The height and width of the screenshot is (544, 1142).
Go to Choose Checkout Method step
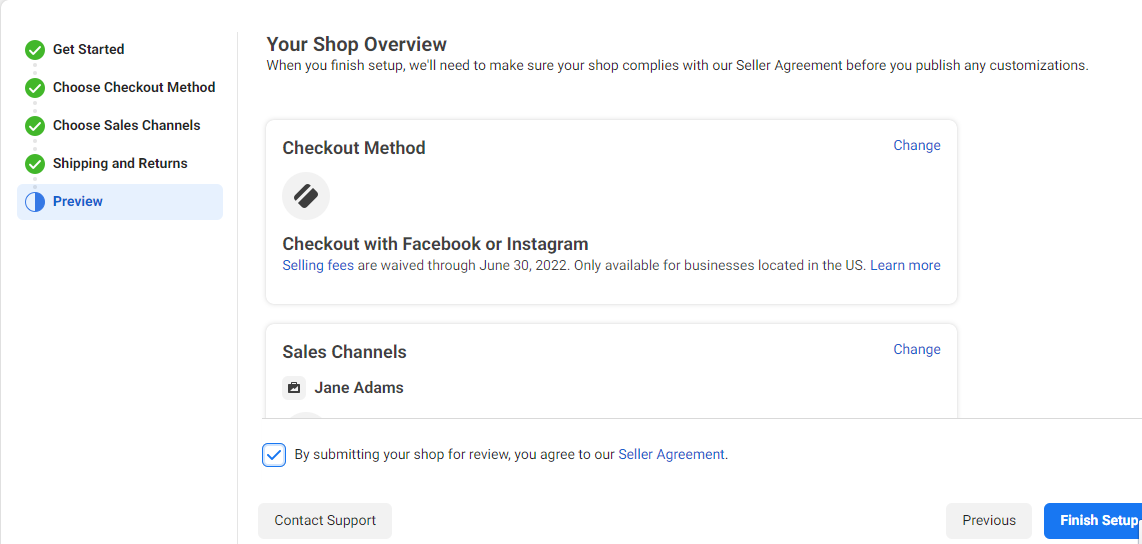point(134,87)
